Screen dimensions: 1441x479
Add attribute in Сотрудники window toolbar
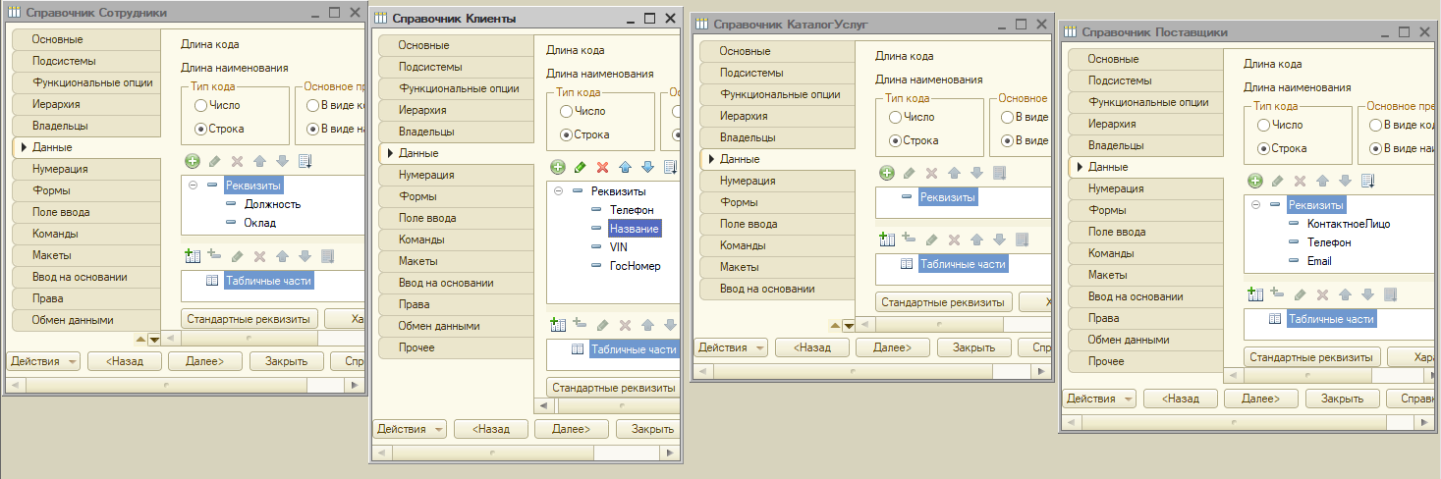192,161
